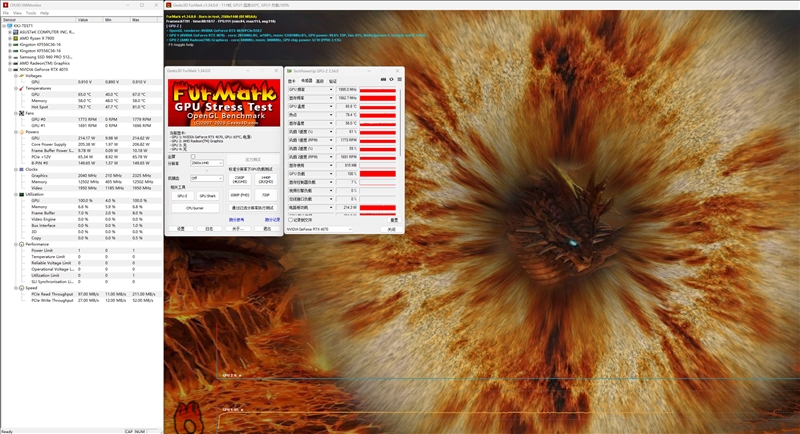
Task: Click Powers flame icon in HWMonitor
Action: [21, 132]
